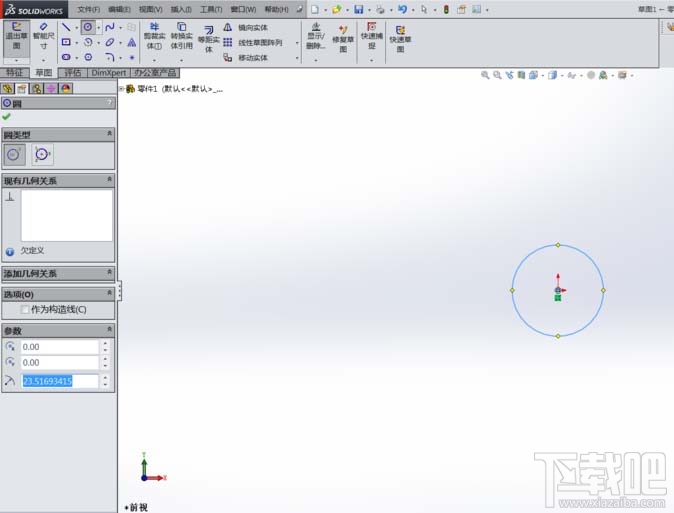Click Move Entities (移动实体)
This screenshot has width=674, height=513.
click(245, 57)
